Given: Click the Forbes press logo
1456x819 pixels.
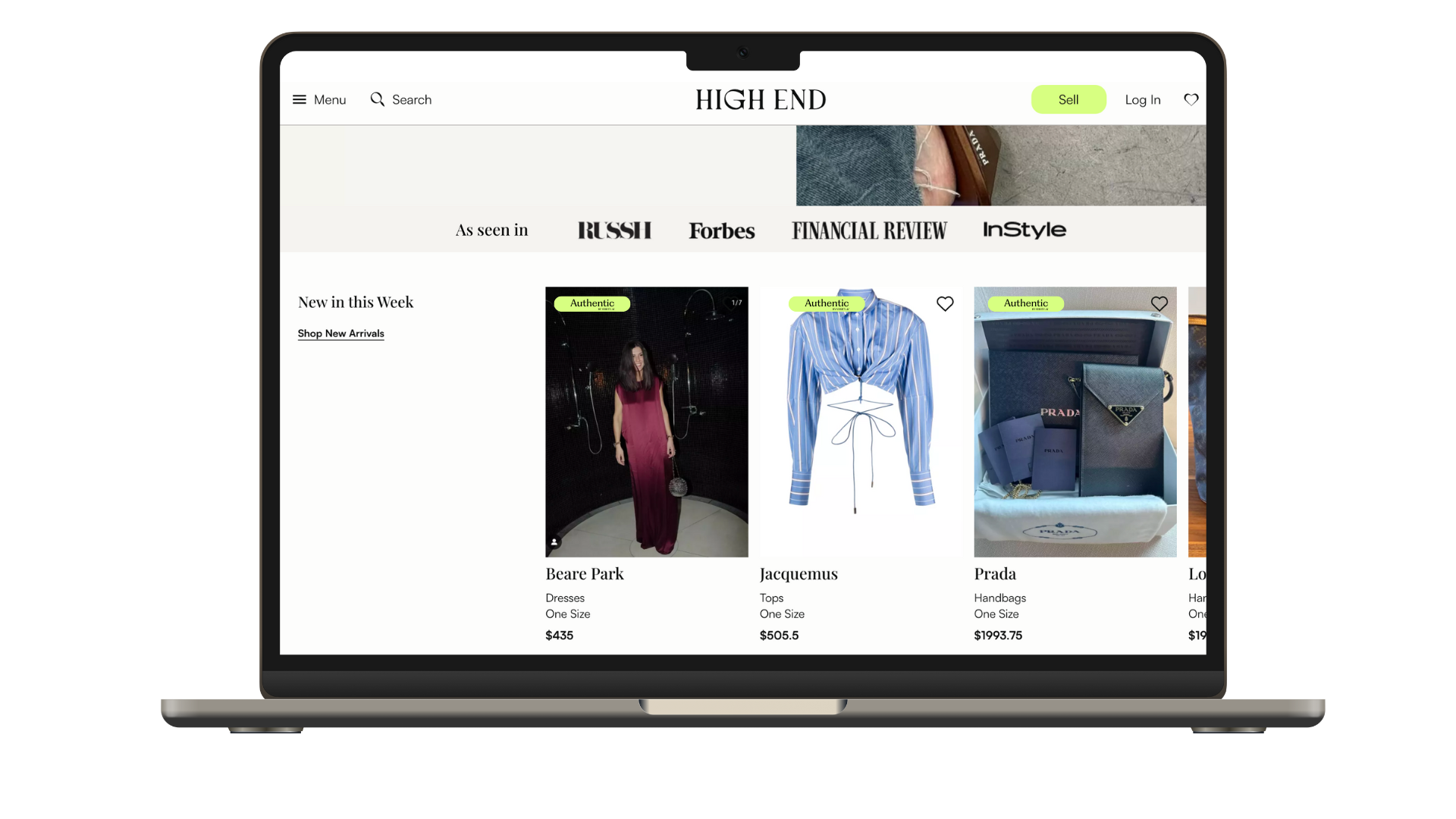Looking at the screenshot, I should point(721,230).
